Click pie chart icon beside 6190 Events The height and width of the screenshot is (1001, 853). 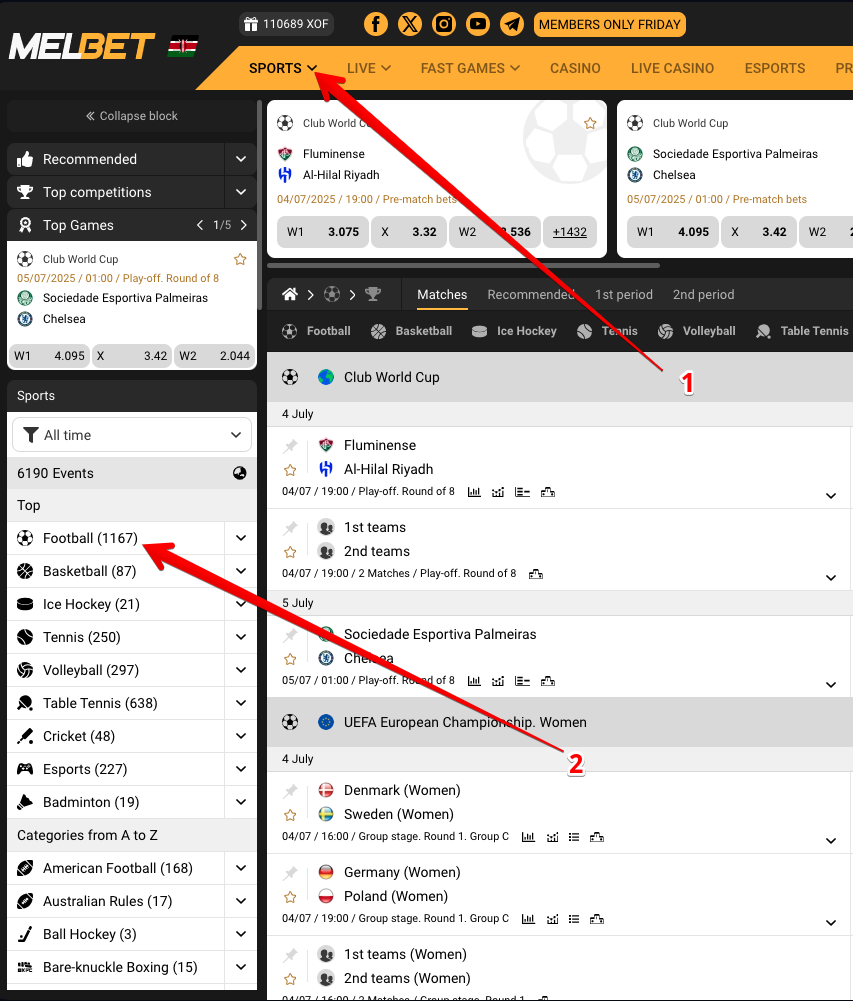tap(239, 473)
